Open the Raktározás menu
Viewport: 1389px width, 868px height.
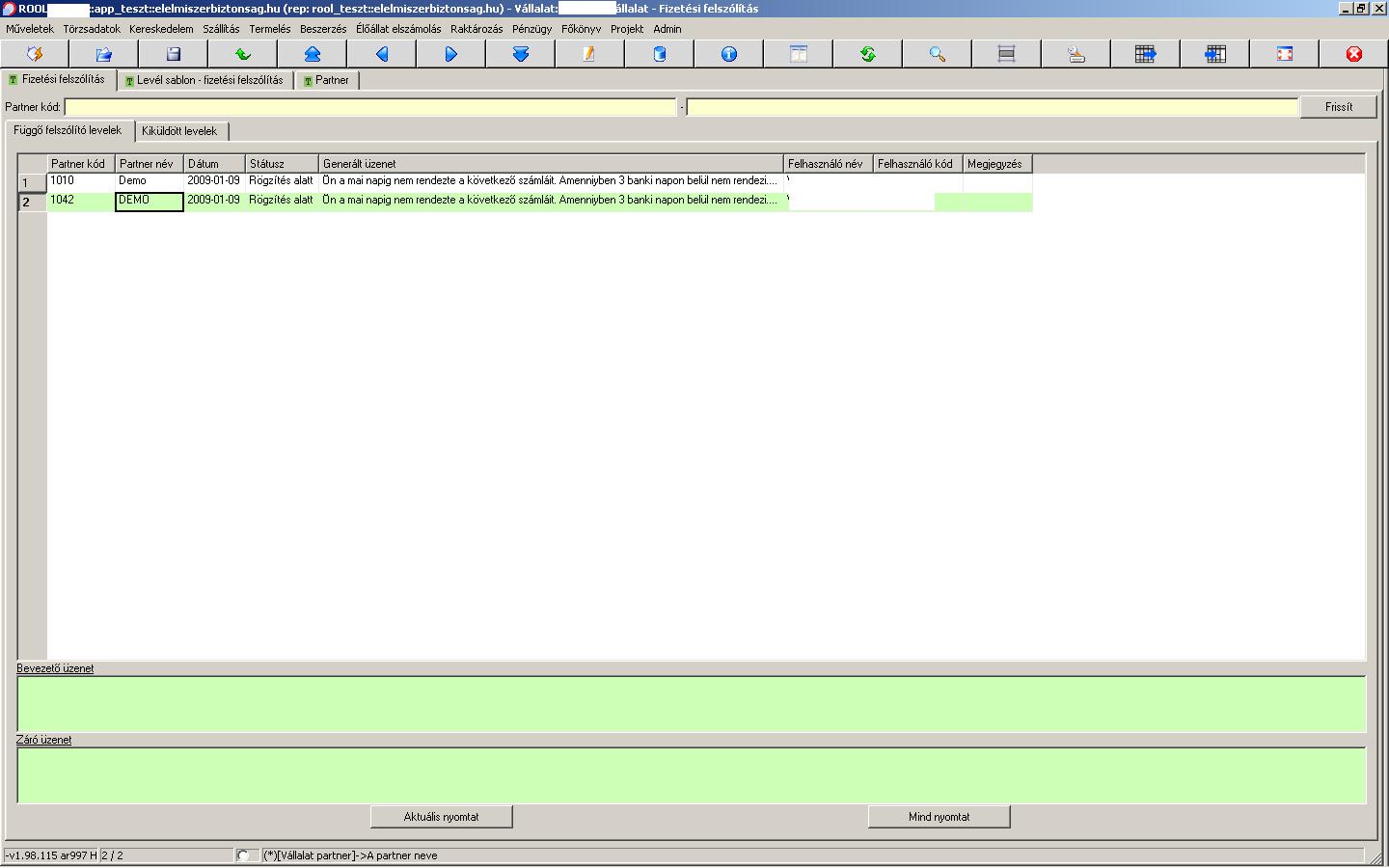[x=477, y=29]
